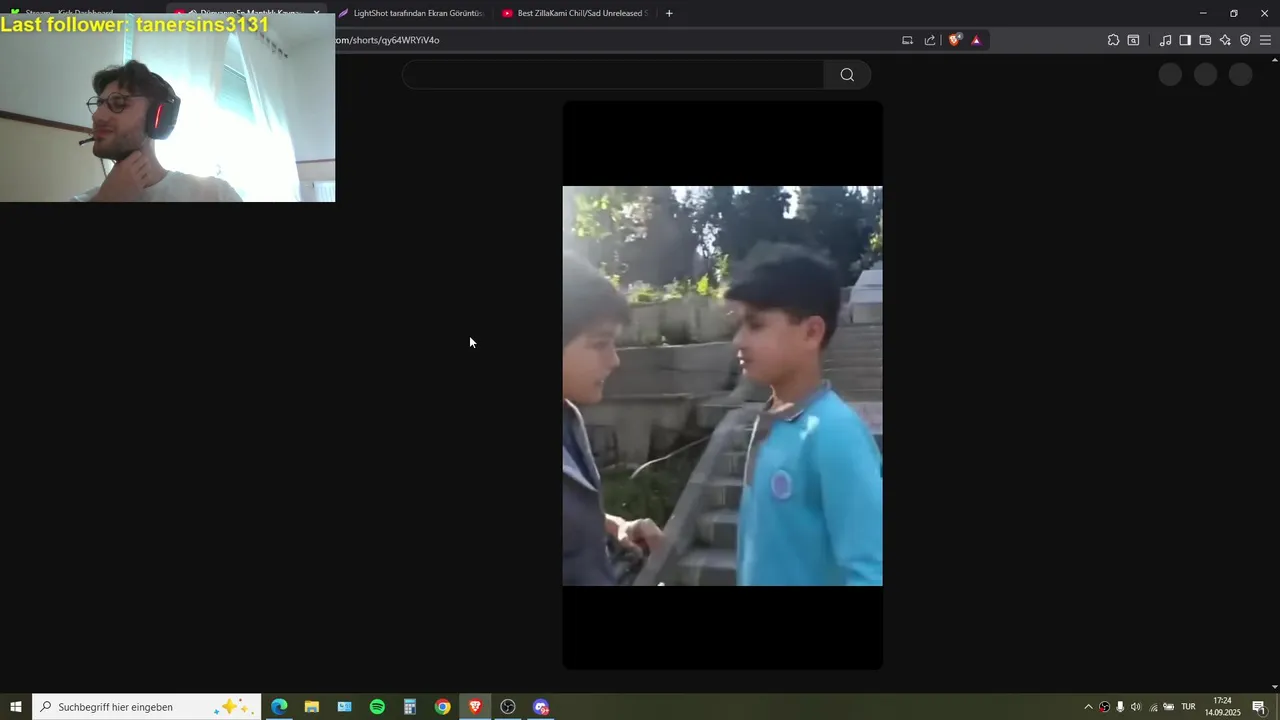Open the Wi-Fi network tray icon
The width and height of the screenshot is (1280, 720).
coord(1153,707)
